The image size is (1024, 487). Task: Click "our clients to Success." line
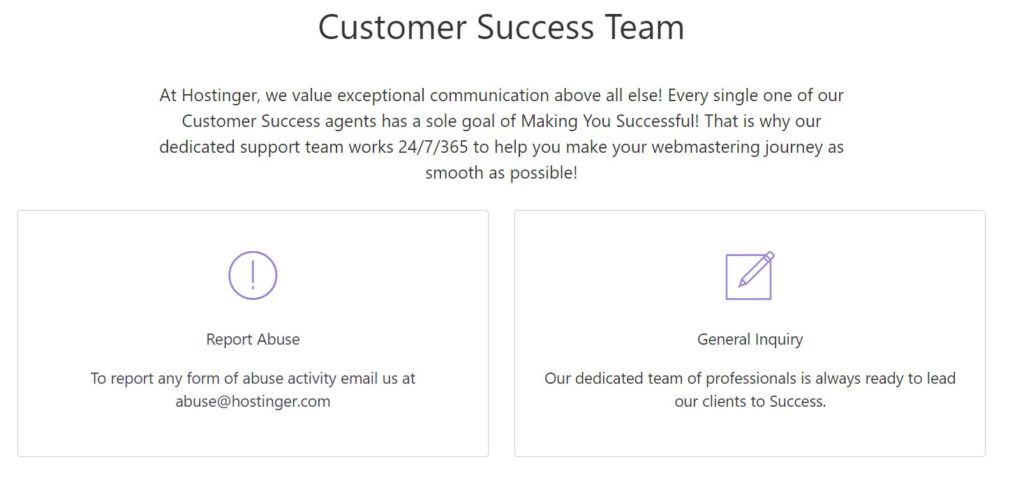tap(750, 401)
